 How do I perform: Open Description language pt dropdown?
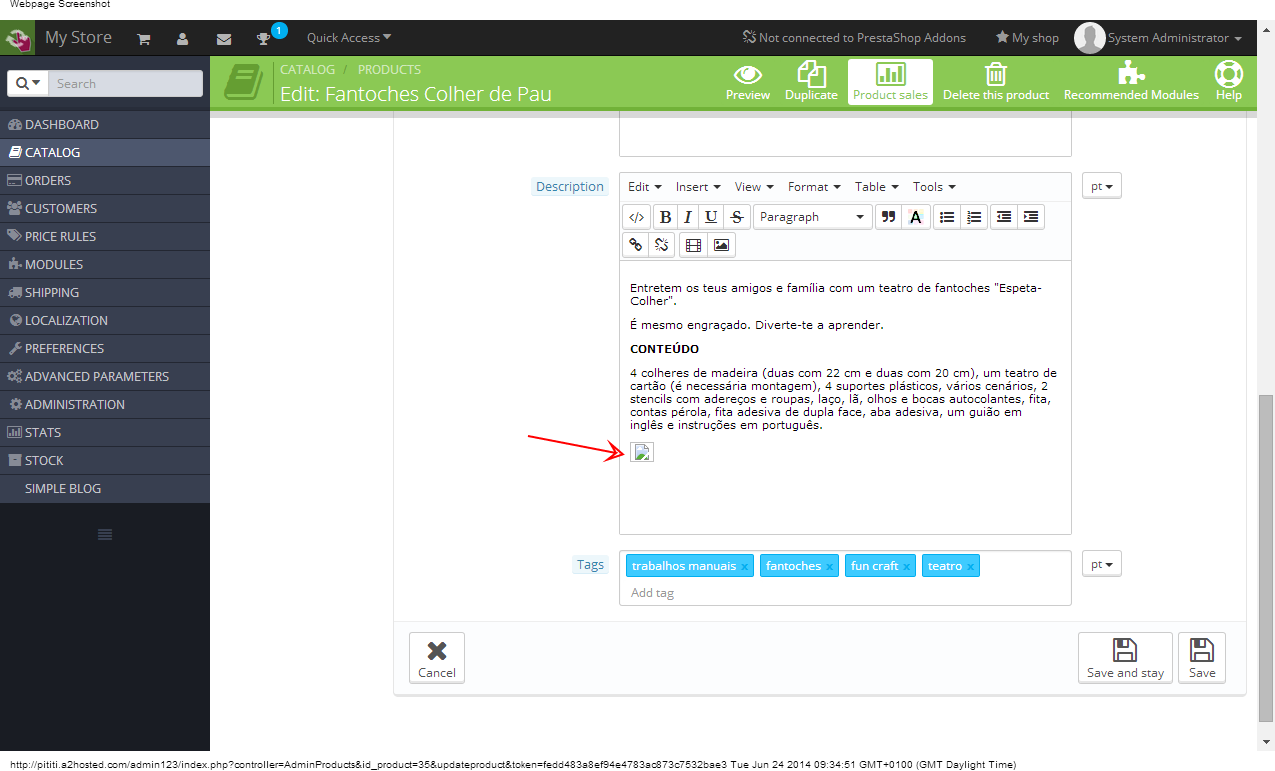1102,186
